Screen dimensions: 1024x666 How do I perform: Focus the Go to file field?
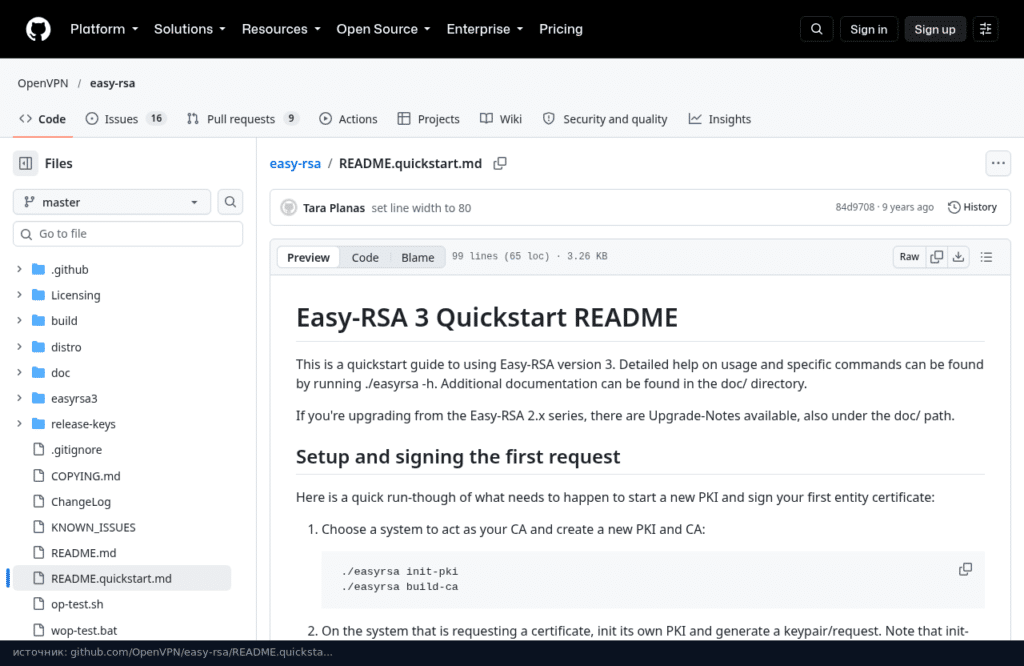128,234
